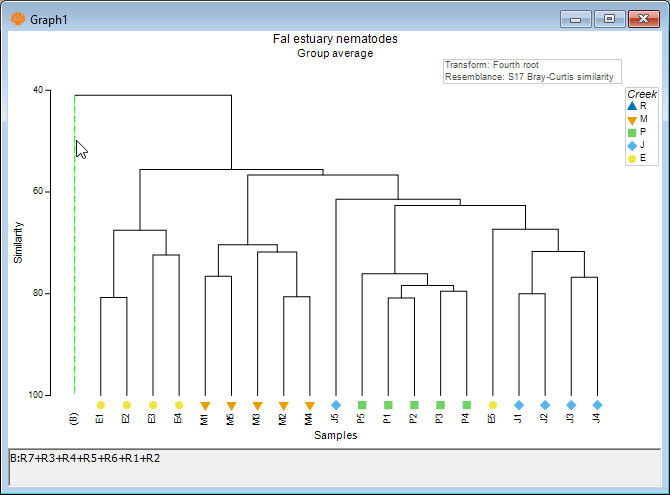Click the green square P legend symbol
This screenshot has height=495, width=670.
[631, 132]
